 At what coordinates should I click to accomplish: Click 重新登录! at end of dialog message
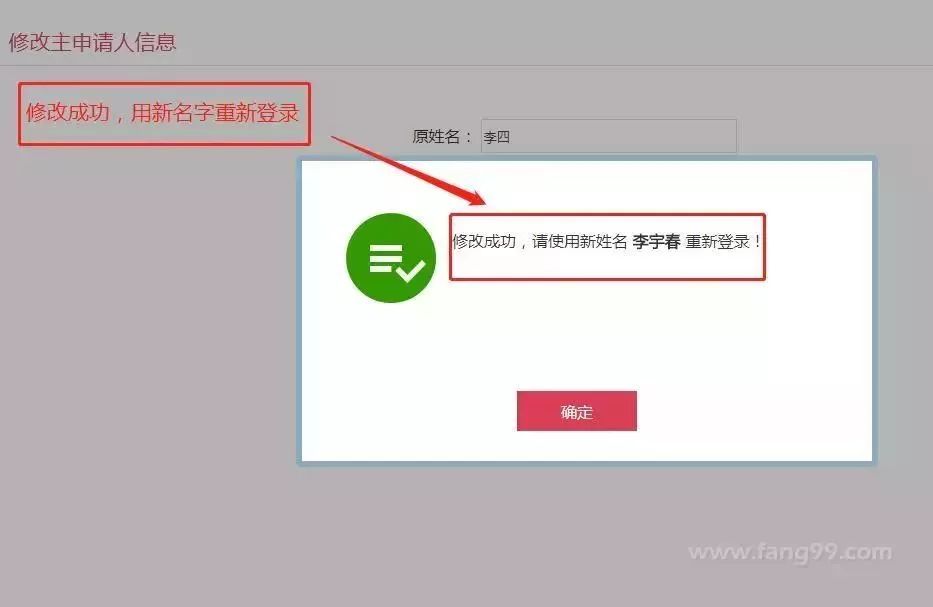pos(724,241)
